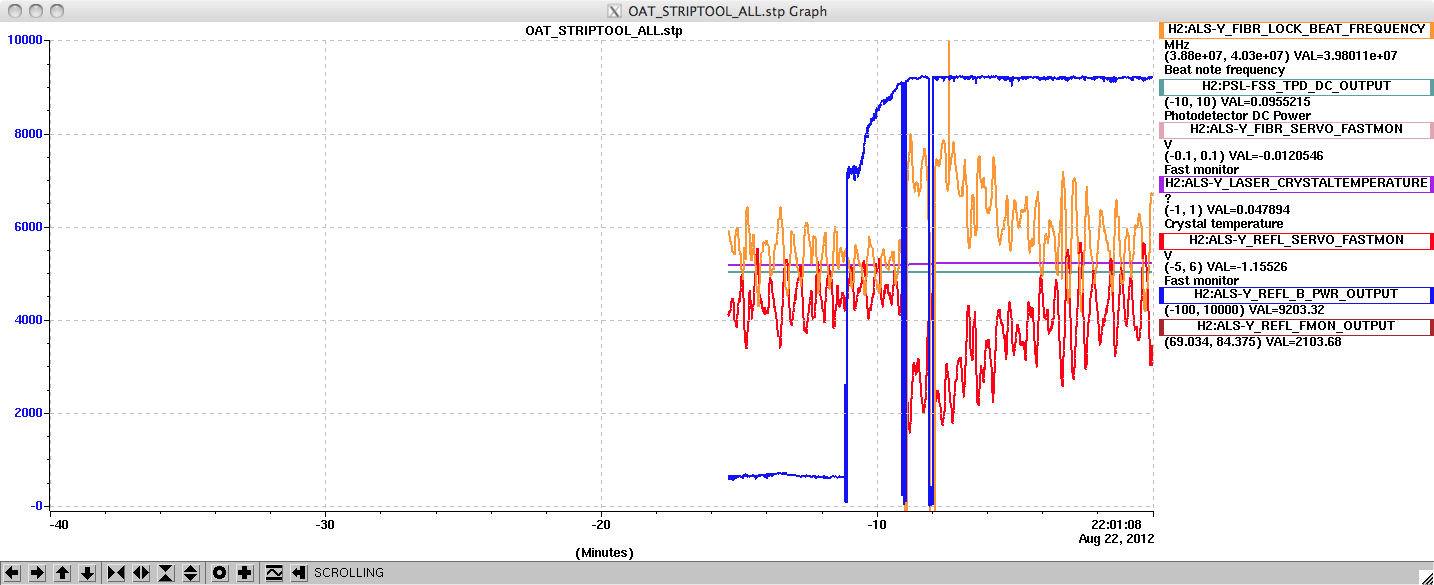Select the H2:ALS-Y_LASER_CRYSTALTEMPERATURE curve label
Image resolution: width=1434 pixels, height=585 pixels.
[1296, 184]
